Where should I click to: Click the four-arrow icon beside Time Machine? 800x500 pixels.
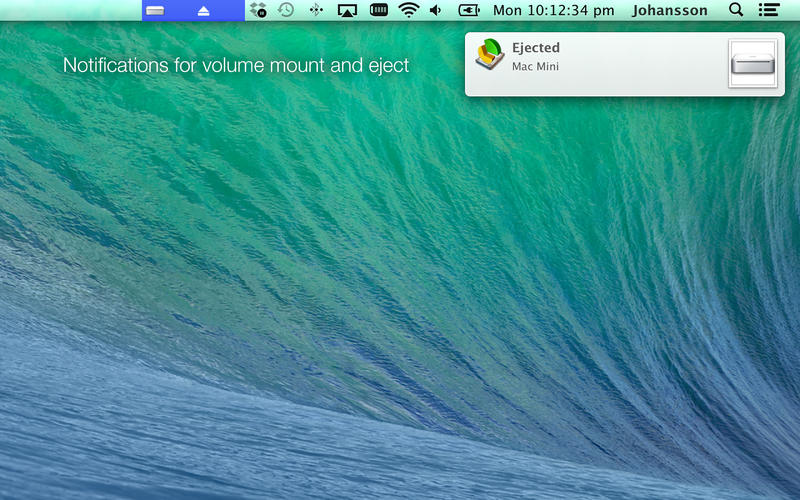(316, 10)
